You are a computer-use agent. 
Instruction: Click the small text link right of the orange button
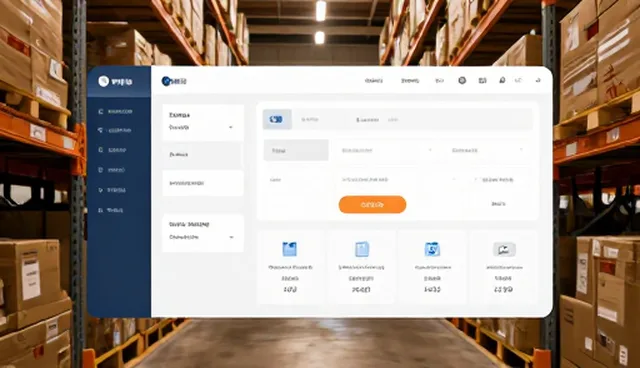pos(498,204)
